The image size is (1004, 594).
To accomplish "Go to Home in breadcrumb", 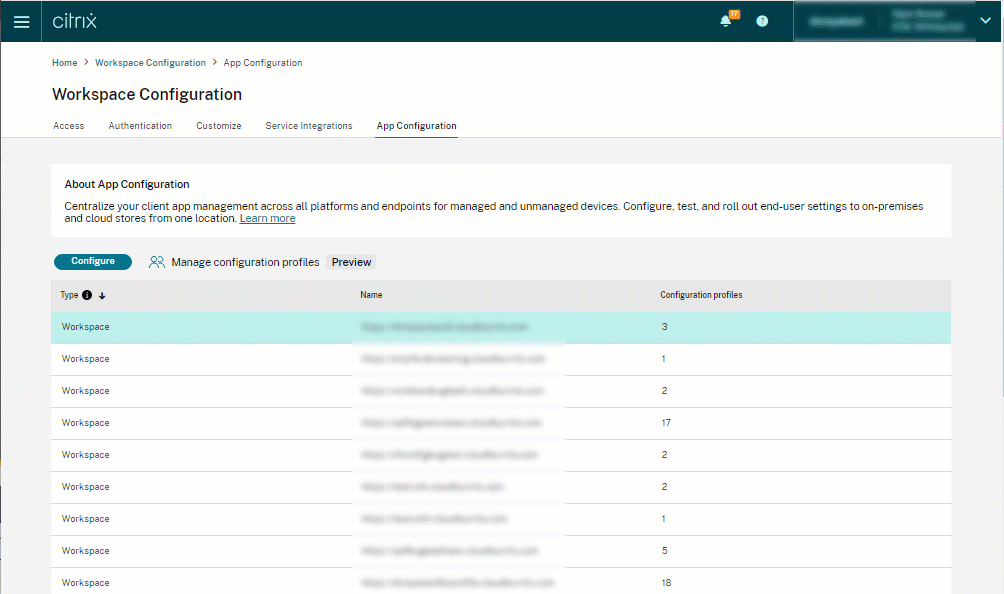I will [x=64, y=63].
